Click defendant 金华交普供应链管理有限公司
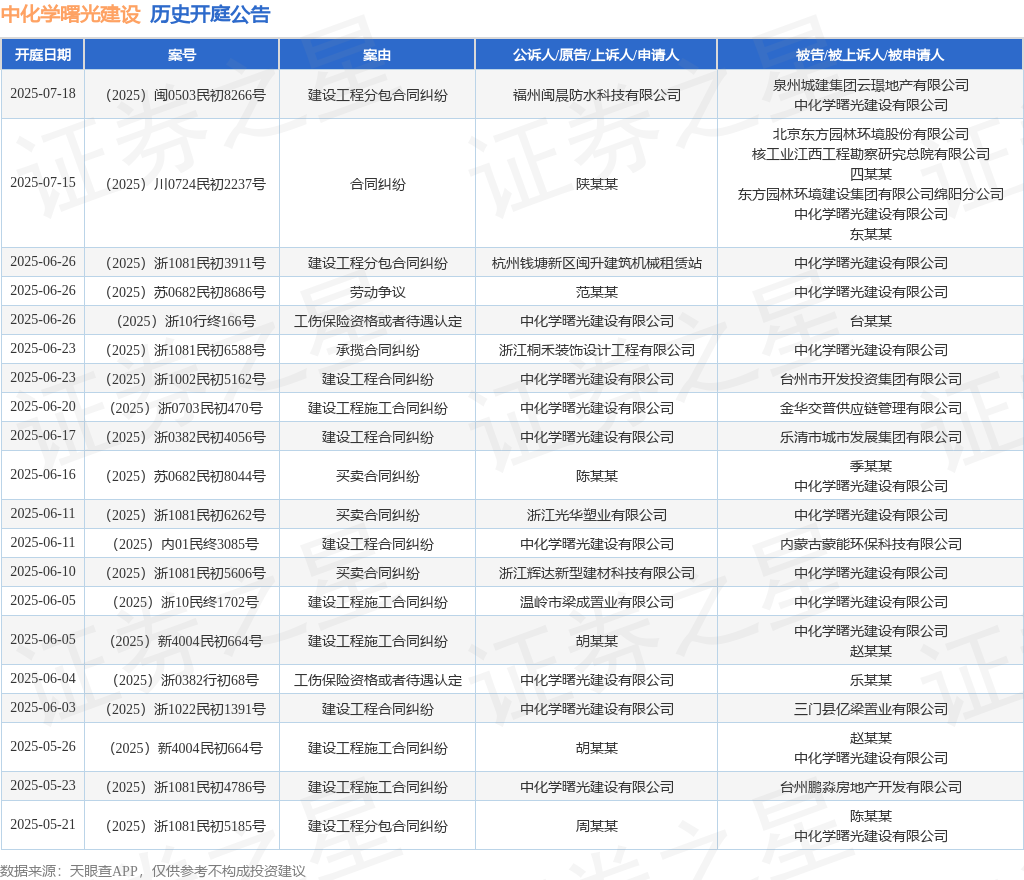This screenshot has width=1024, height=880. (871, 408)
